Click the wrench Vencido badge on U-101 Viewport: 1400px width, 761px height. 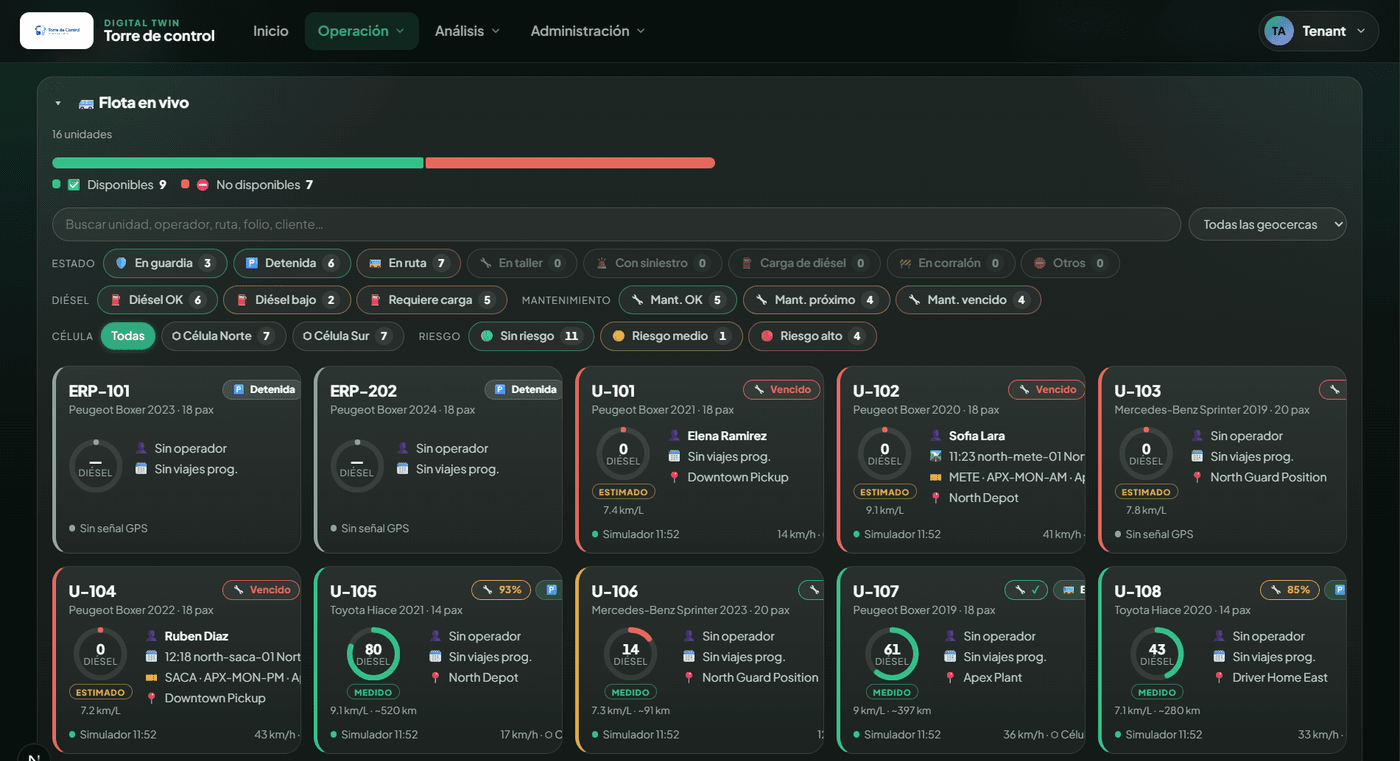pyautogui.click(x=781, y=389)
